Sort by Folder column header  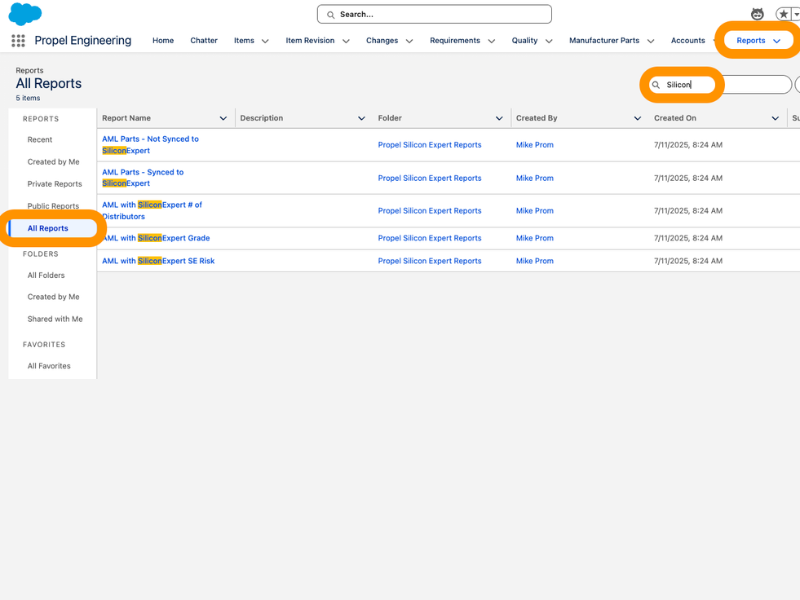390,118
